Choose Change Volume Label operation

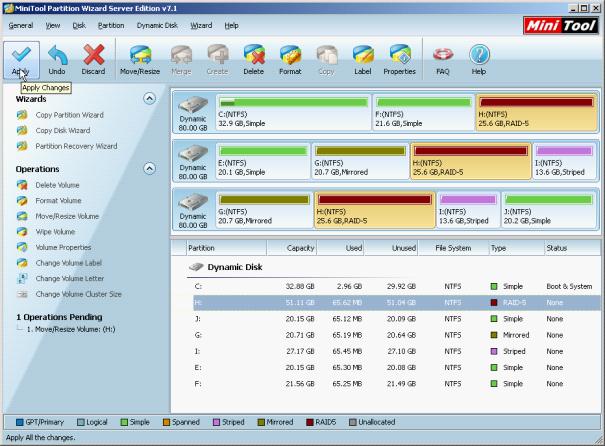(x=69, y=263)
